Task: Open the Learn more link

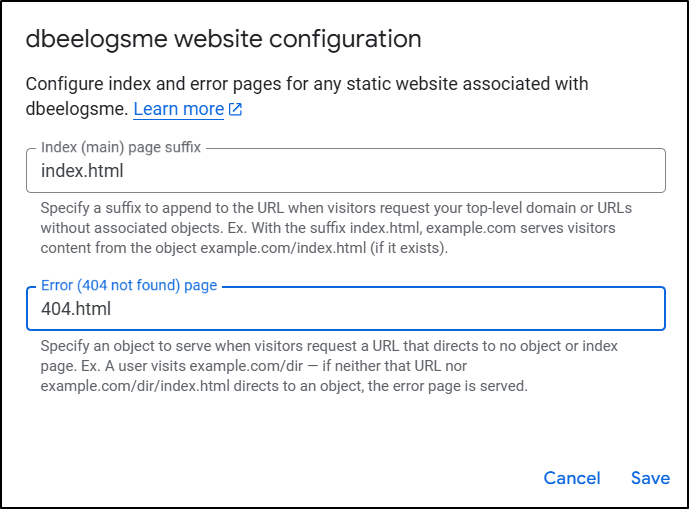Action: coord(179,109)
